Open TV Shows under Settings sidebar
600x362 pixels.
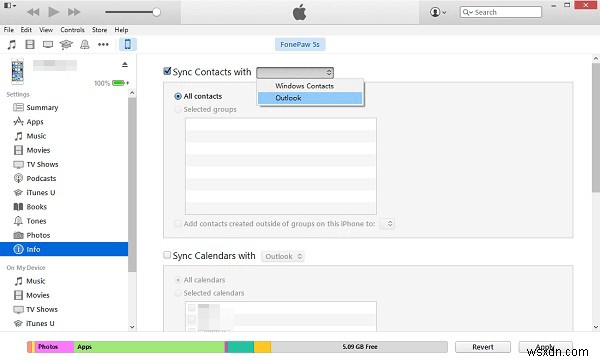pyautogui.click(x=42, y=164)
